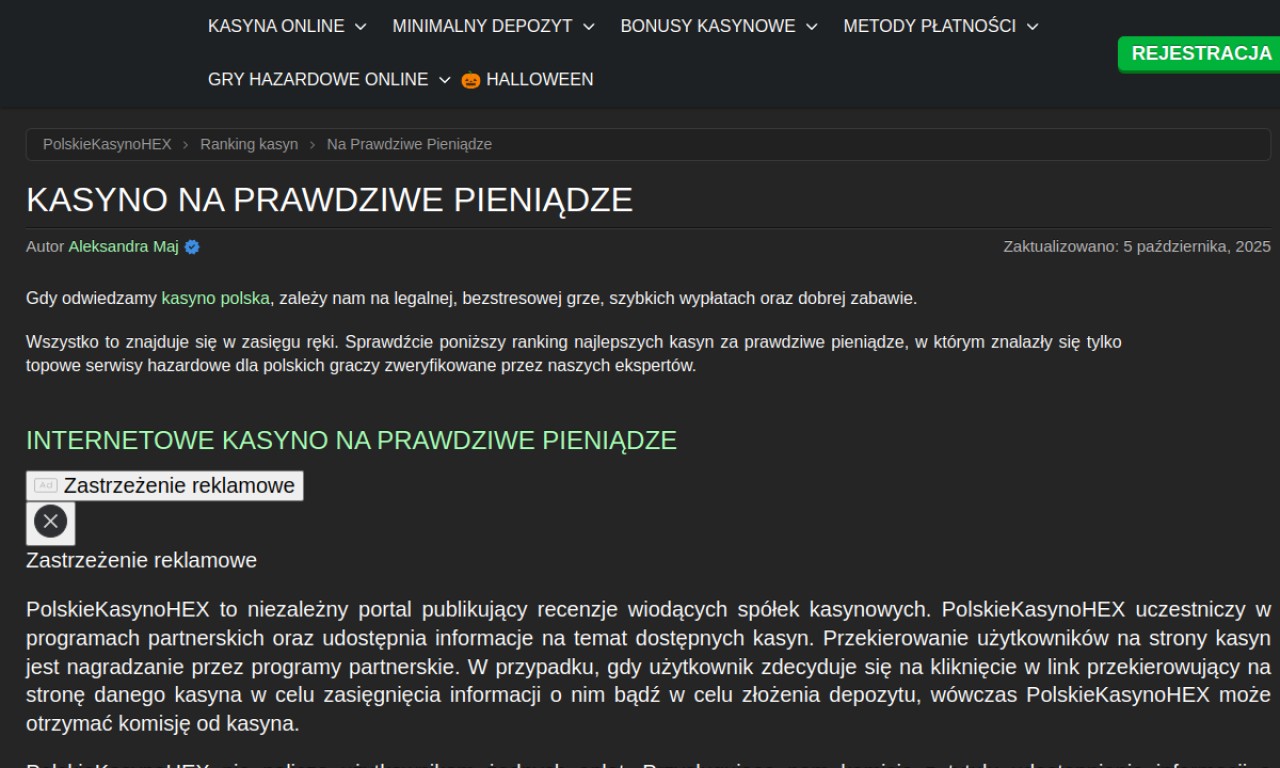Screen dimensions: 1280x768
Task: Go to the BONUSY KASYNOWE menu item
Action: coord(707,27)
